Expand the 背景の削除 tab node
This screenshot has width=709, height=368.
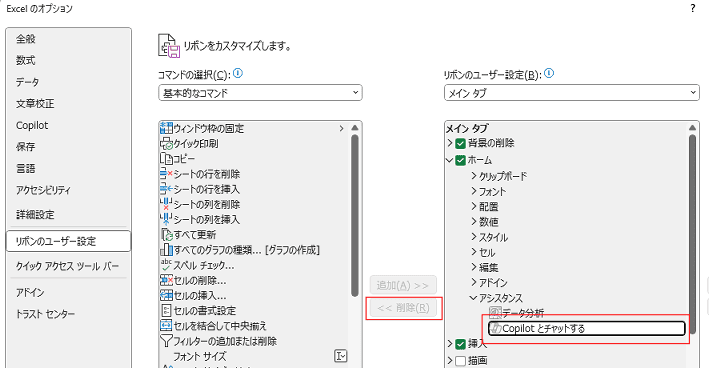pos(450,143)
